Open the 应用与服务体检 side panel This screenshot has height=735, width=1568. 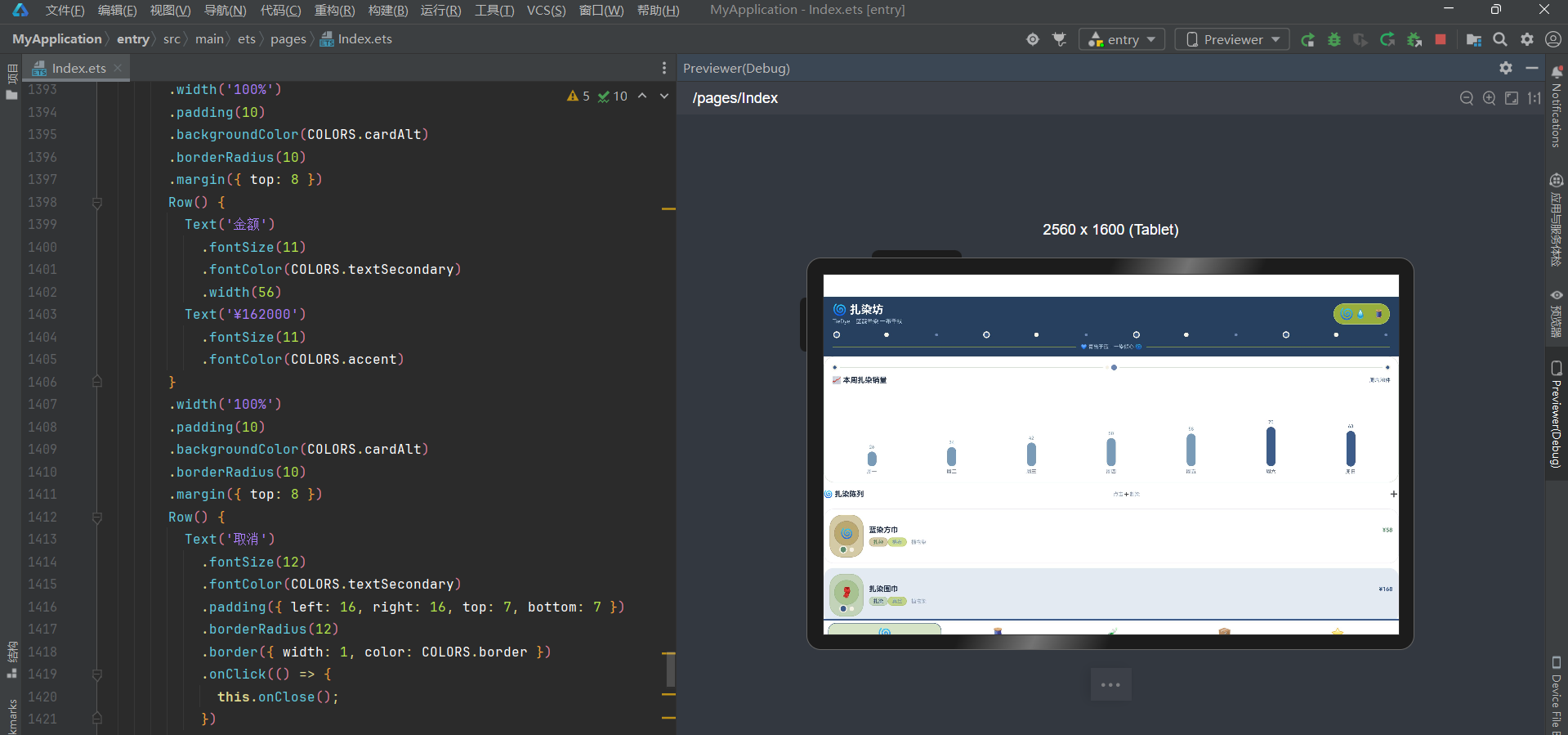click(x=1557, y=219)
